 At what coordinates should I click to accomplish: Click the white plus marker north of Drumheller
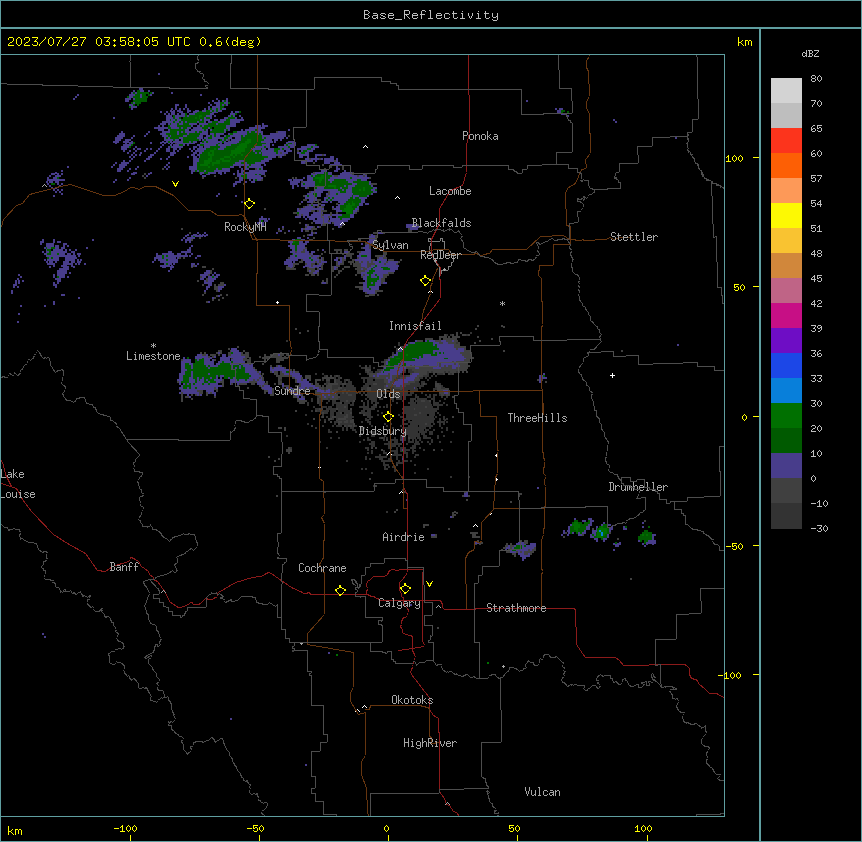point(612,375)
